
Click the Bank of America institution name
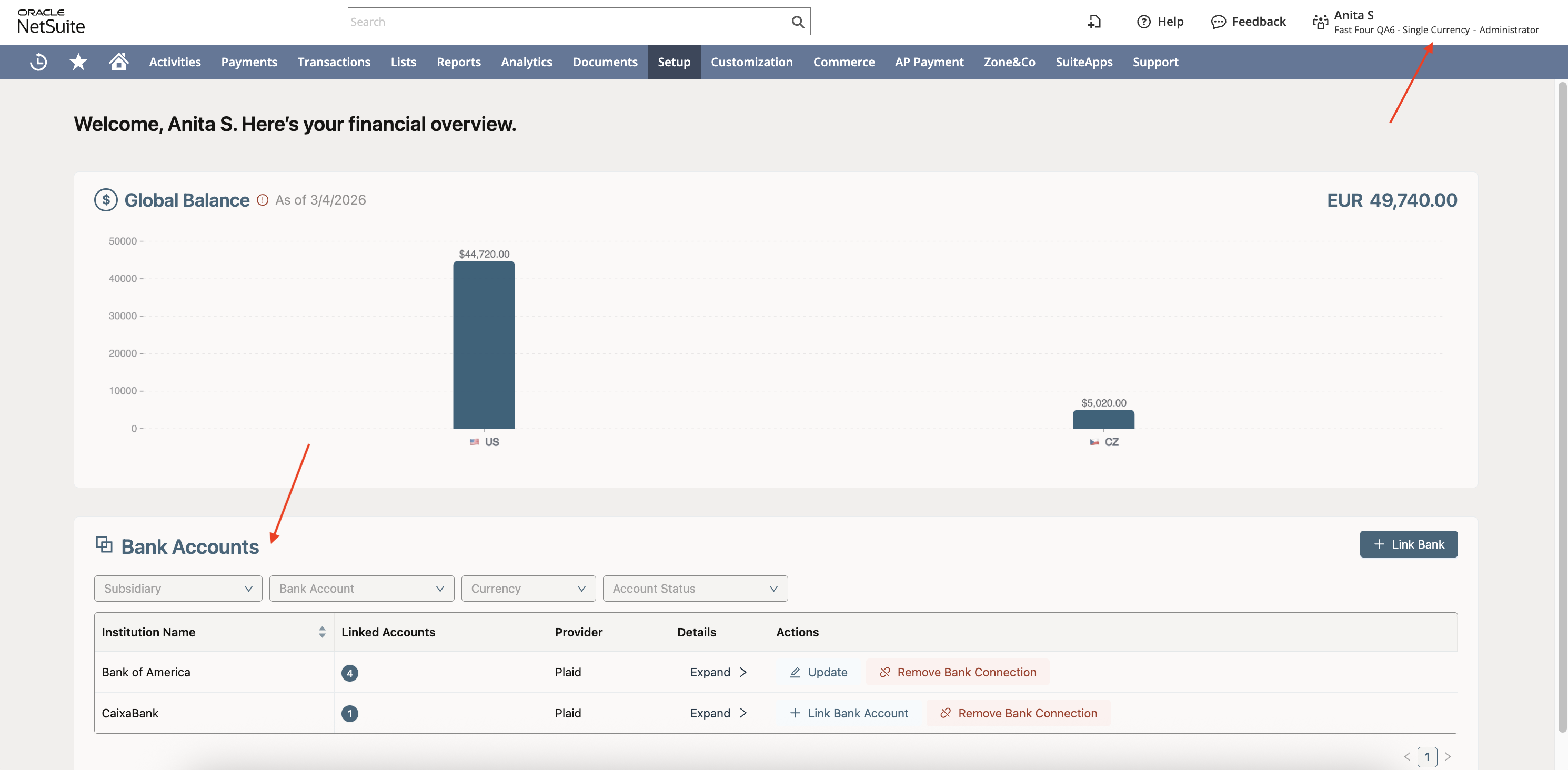146,672
